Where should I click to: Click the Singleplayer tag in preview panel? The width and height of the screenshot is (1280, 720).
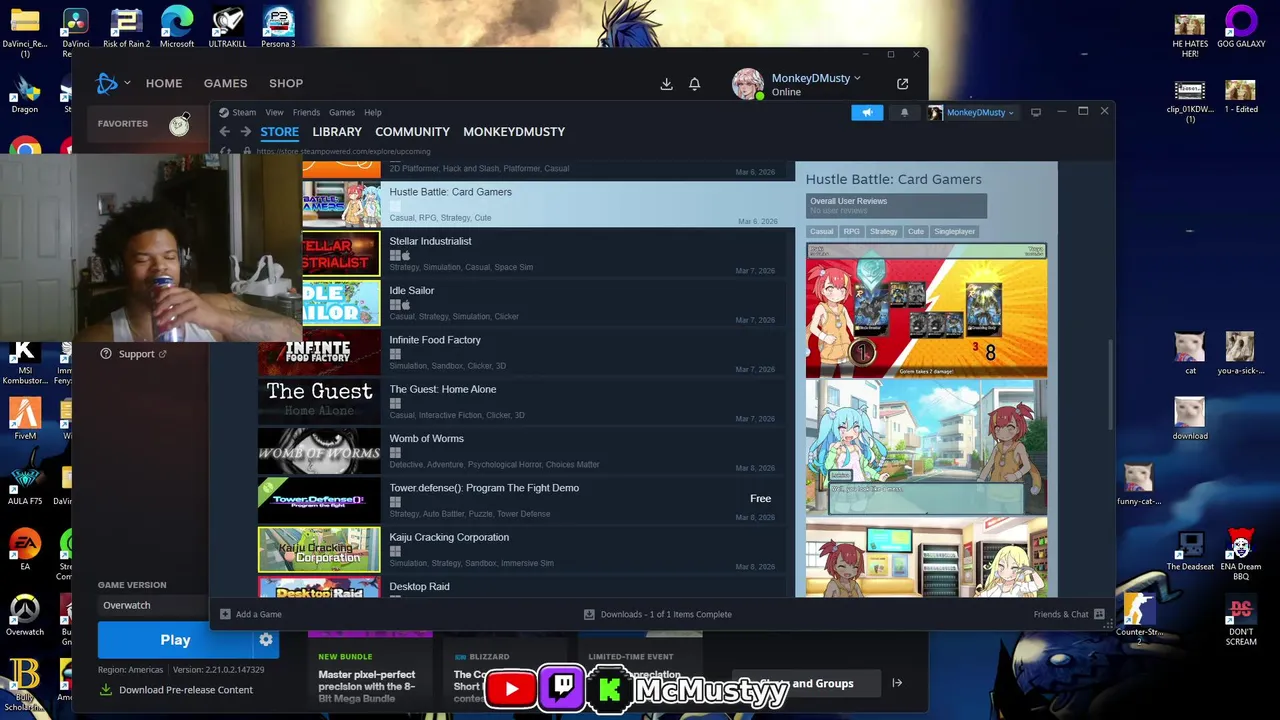pos(954,231)
